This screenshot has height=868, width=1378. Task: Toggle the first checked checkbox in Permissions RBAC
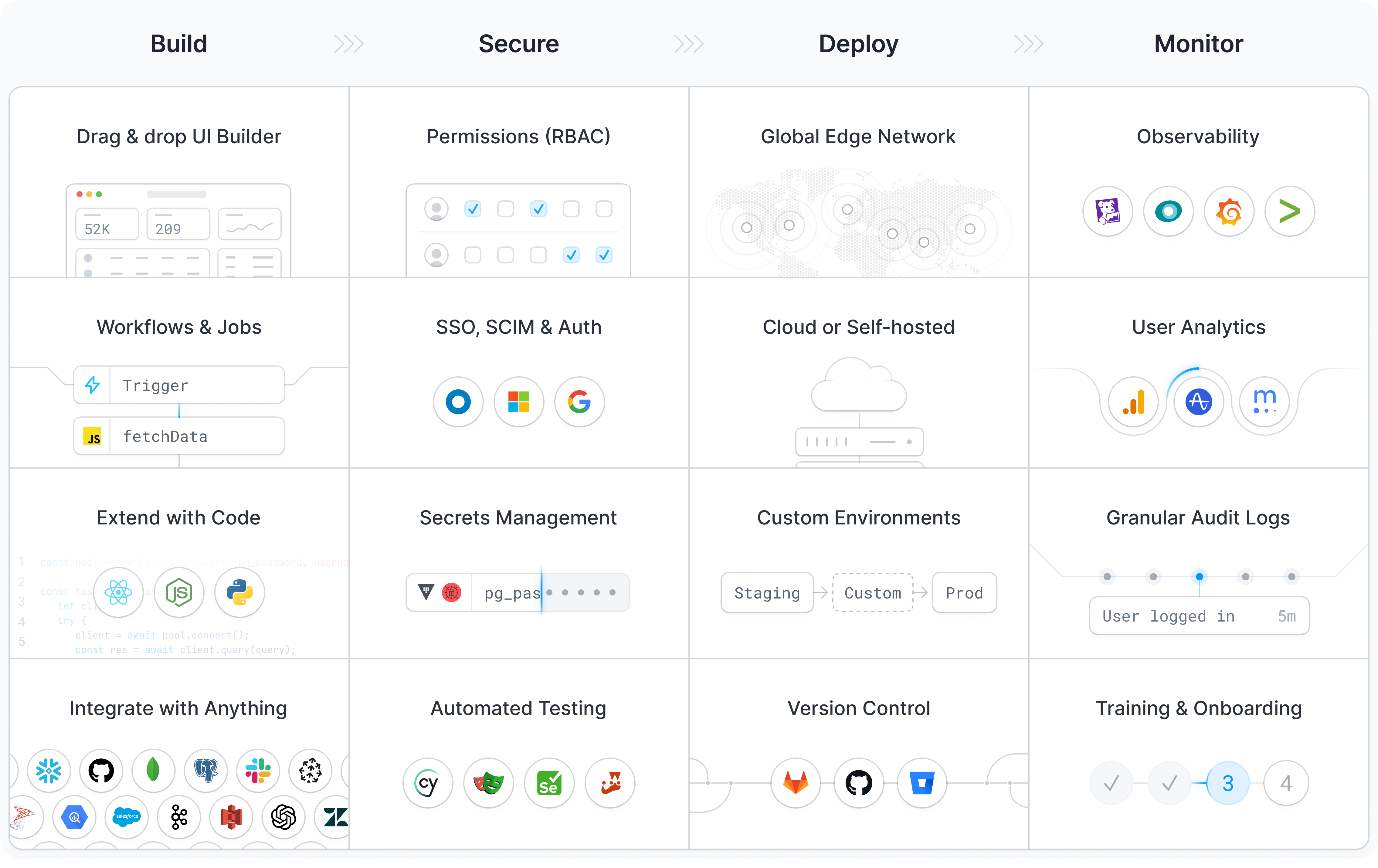(x=473, y=209)
